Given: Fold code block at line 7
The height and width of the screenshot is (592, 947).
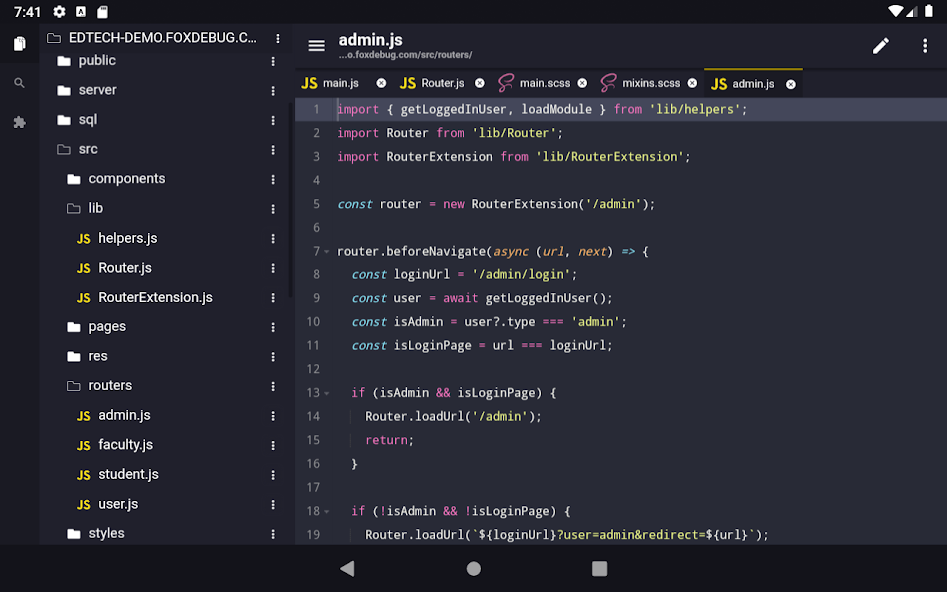Looking at the screenshot, I should click(x=327, y=252).
